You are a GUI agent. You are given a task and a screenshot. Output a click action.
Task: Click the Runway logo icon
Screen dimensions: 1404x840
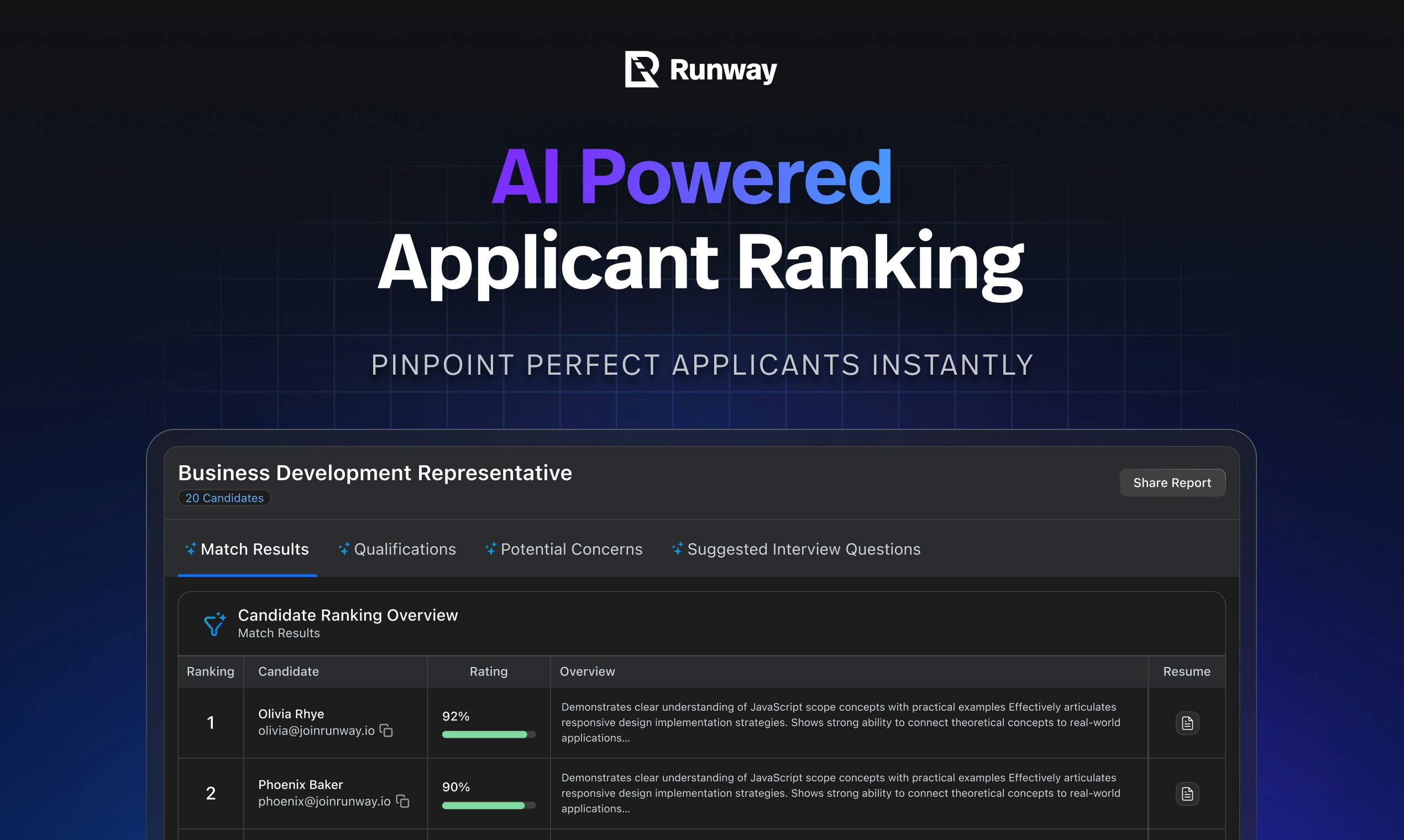click(x=641, y=70)
